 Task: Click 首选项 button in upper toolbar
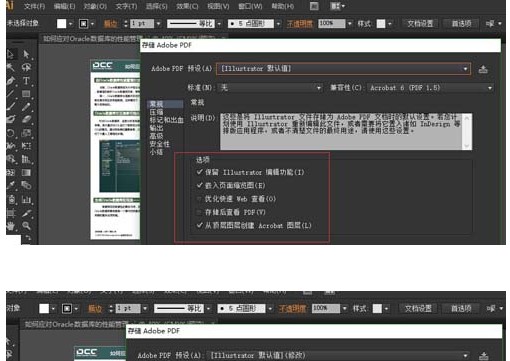(462, 24)
